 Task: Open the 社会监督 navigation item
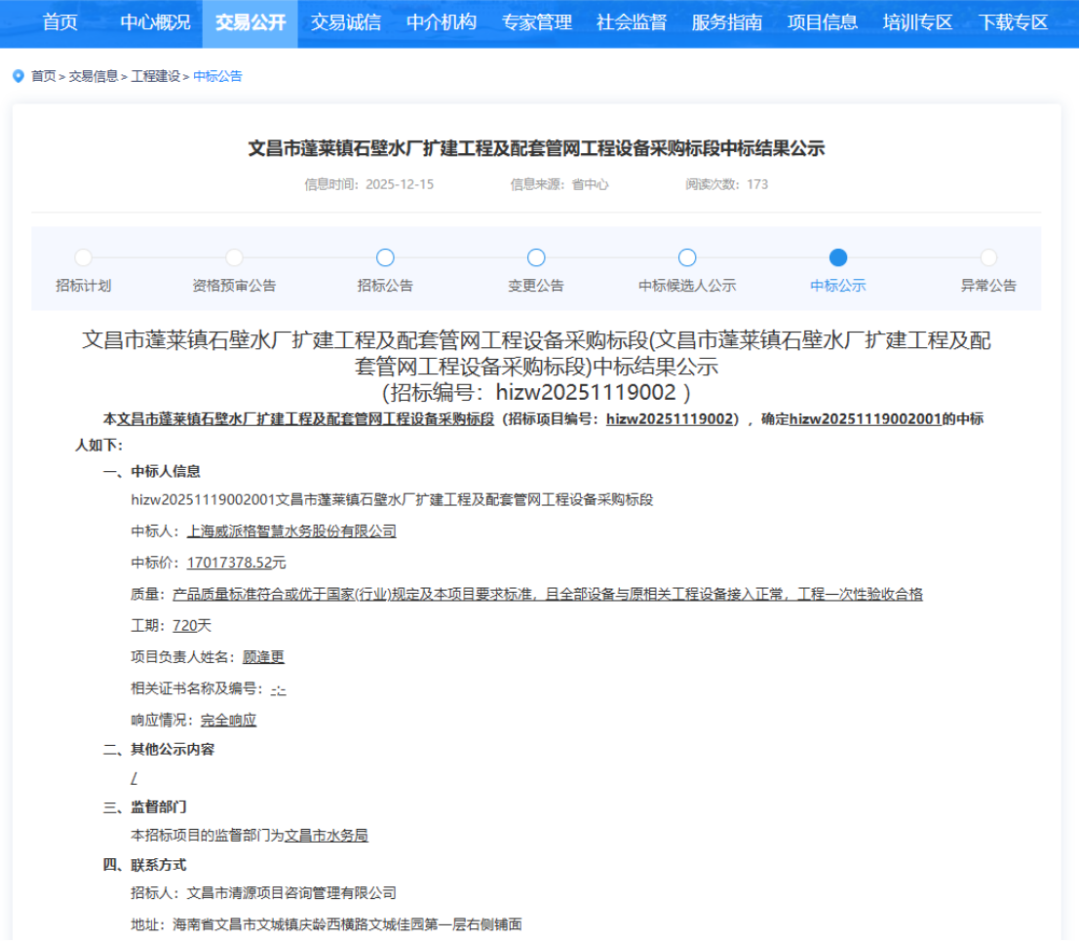(632, 23)
